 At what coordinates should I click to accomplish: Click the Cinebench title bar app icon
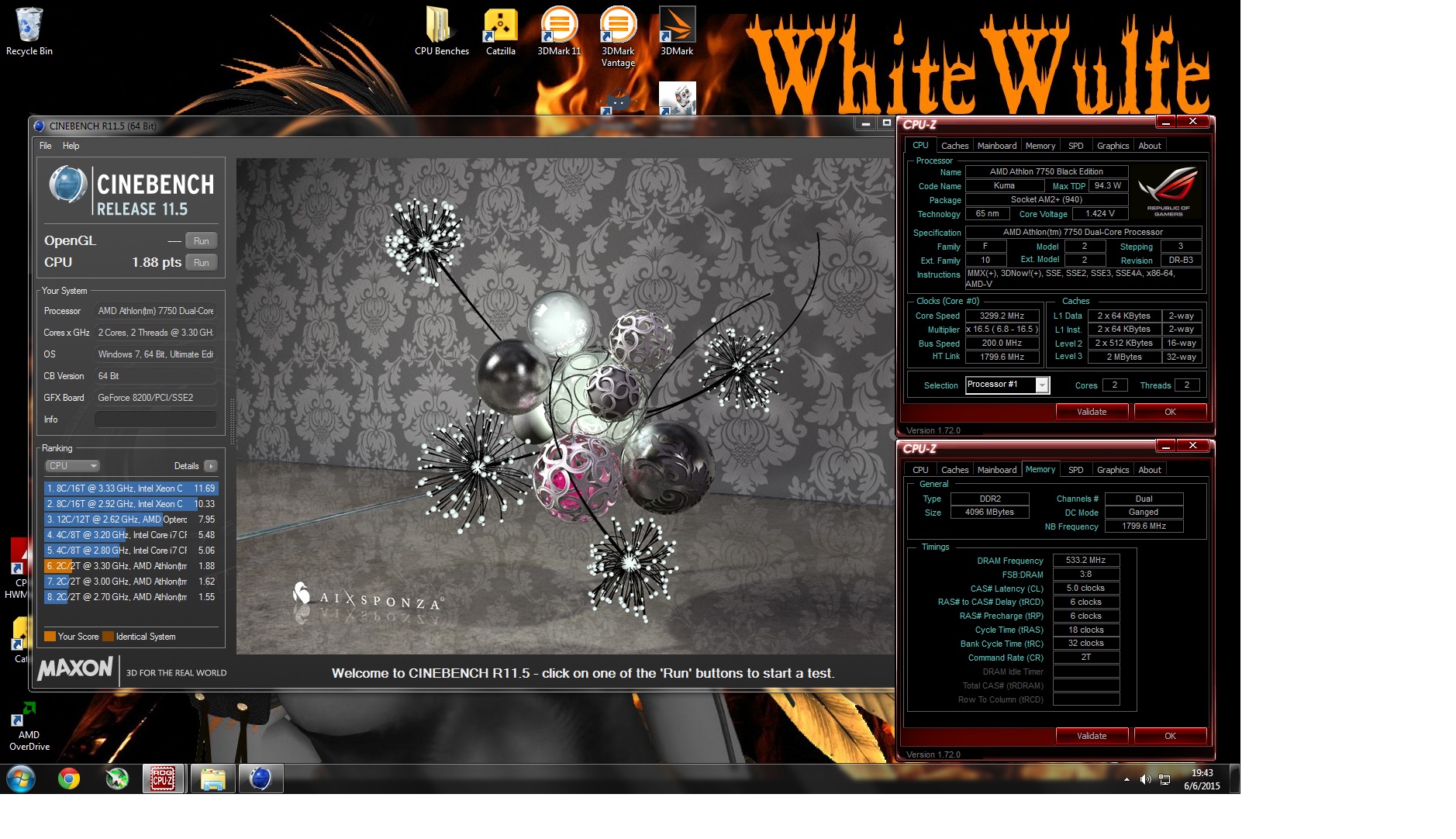point(40,126)
